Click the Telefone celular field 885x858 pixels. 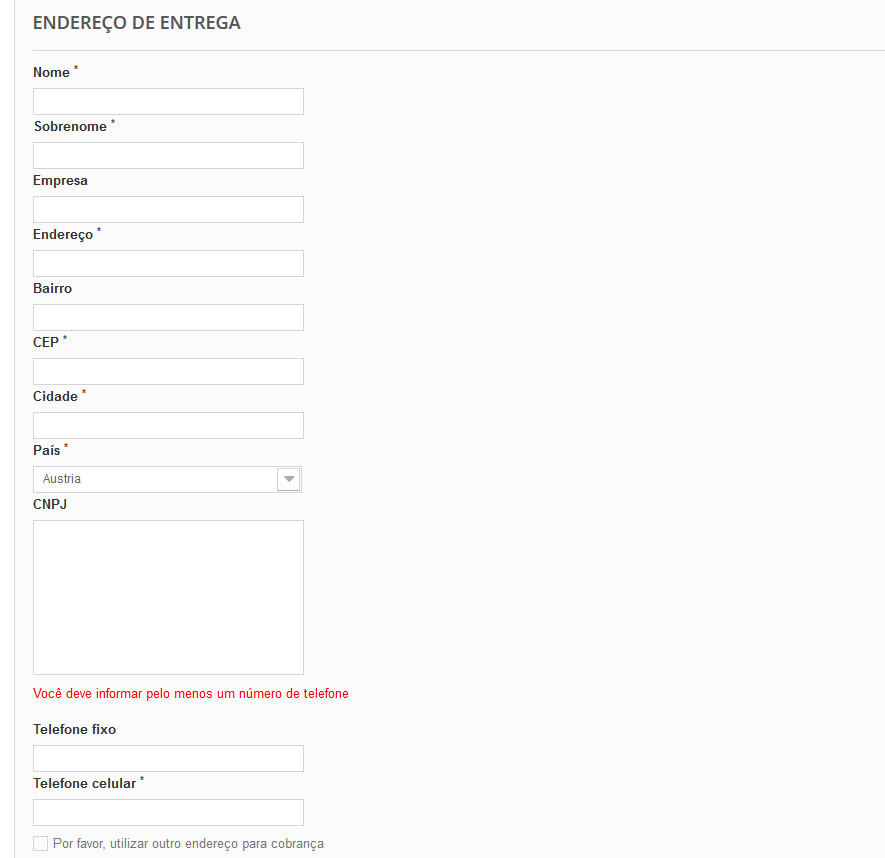(x=168, y=812)
